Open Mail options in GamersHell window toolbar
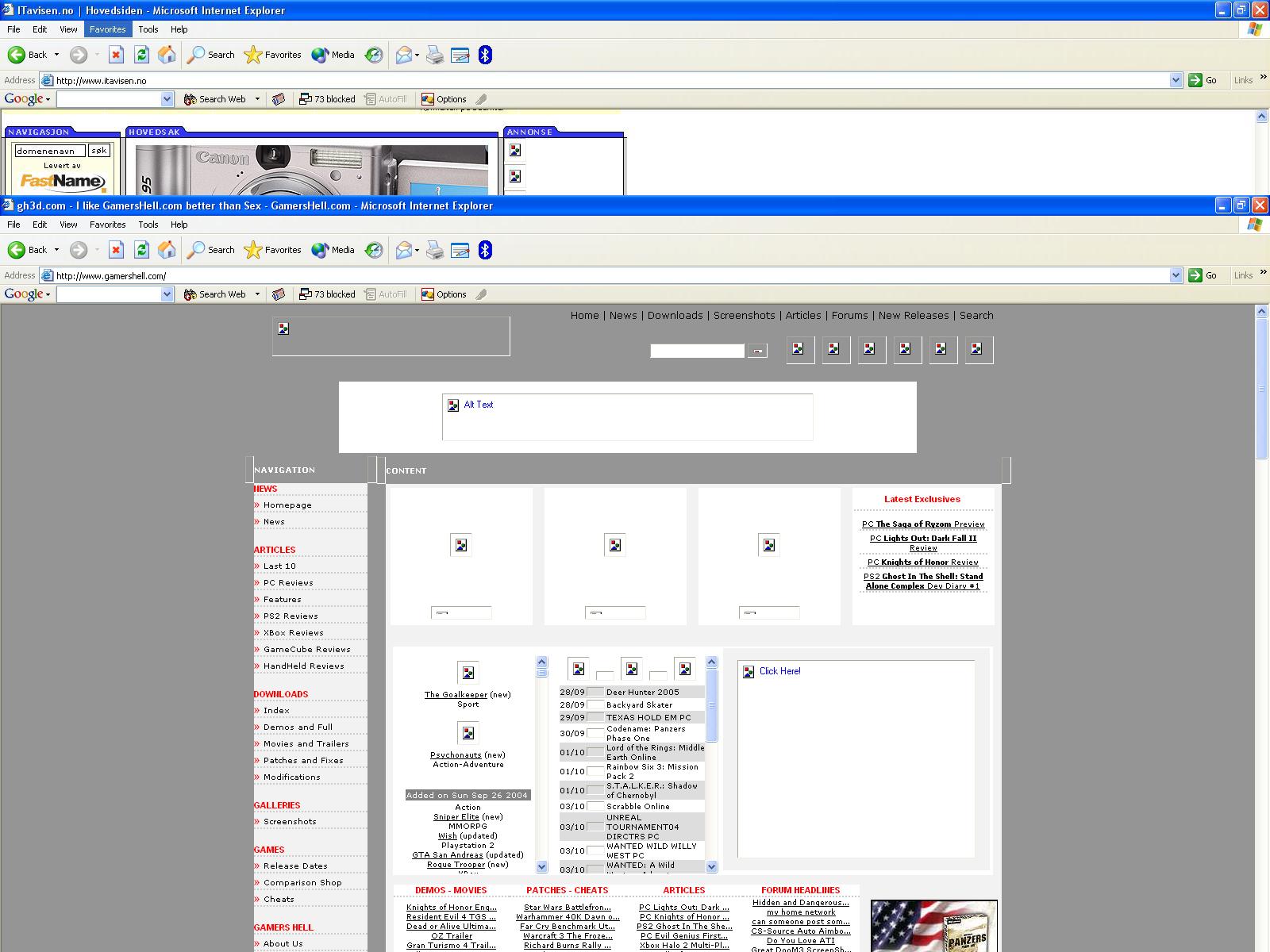This screenshot has height=952, width=1270. coord(407,250)
